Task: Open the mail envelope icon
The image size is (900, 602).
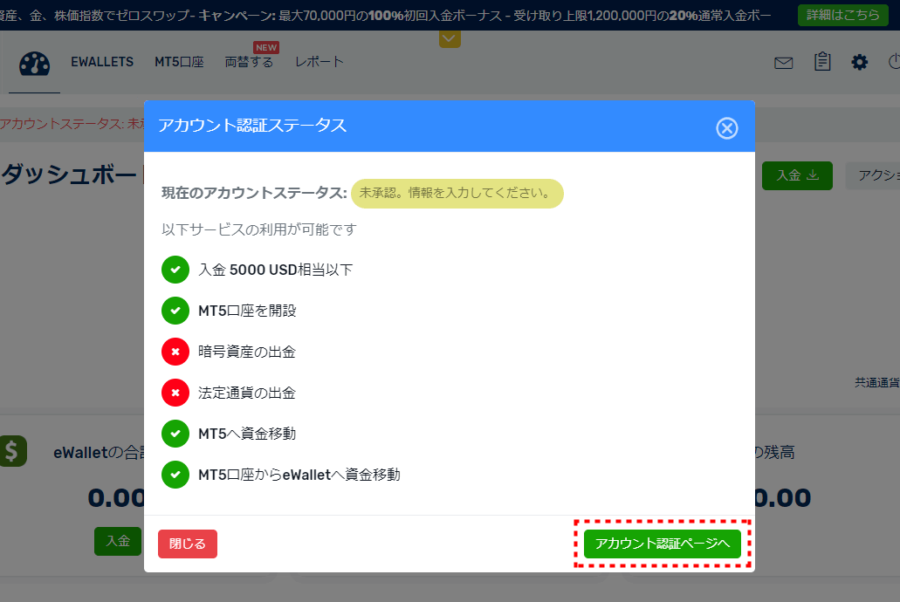Action: tap(783, 63)
